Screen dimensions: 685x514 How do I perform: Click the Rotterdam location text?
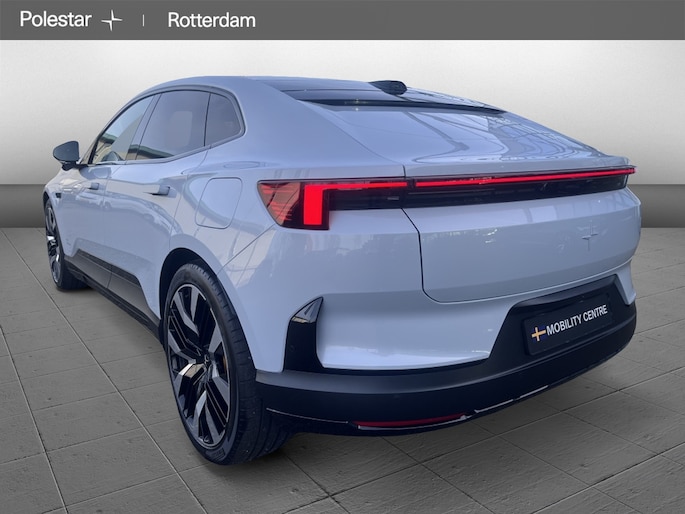pos(211,21)
